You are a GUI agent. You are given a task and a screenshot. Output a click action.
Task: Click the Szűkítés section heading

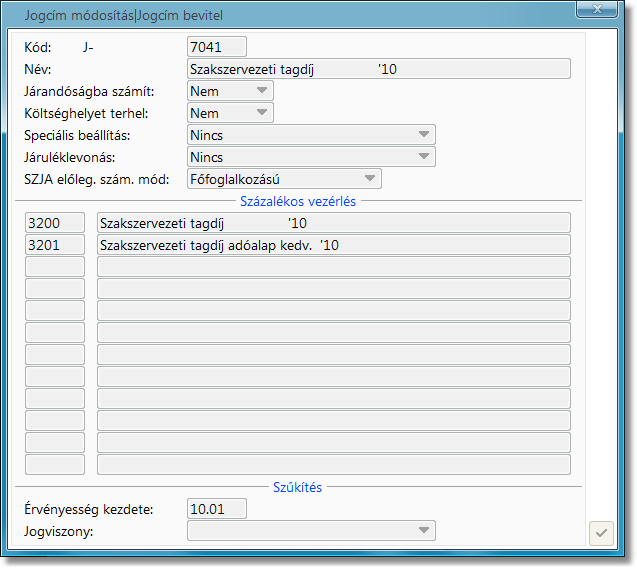[297, 487]
